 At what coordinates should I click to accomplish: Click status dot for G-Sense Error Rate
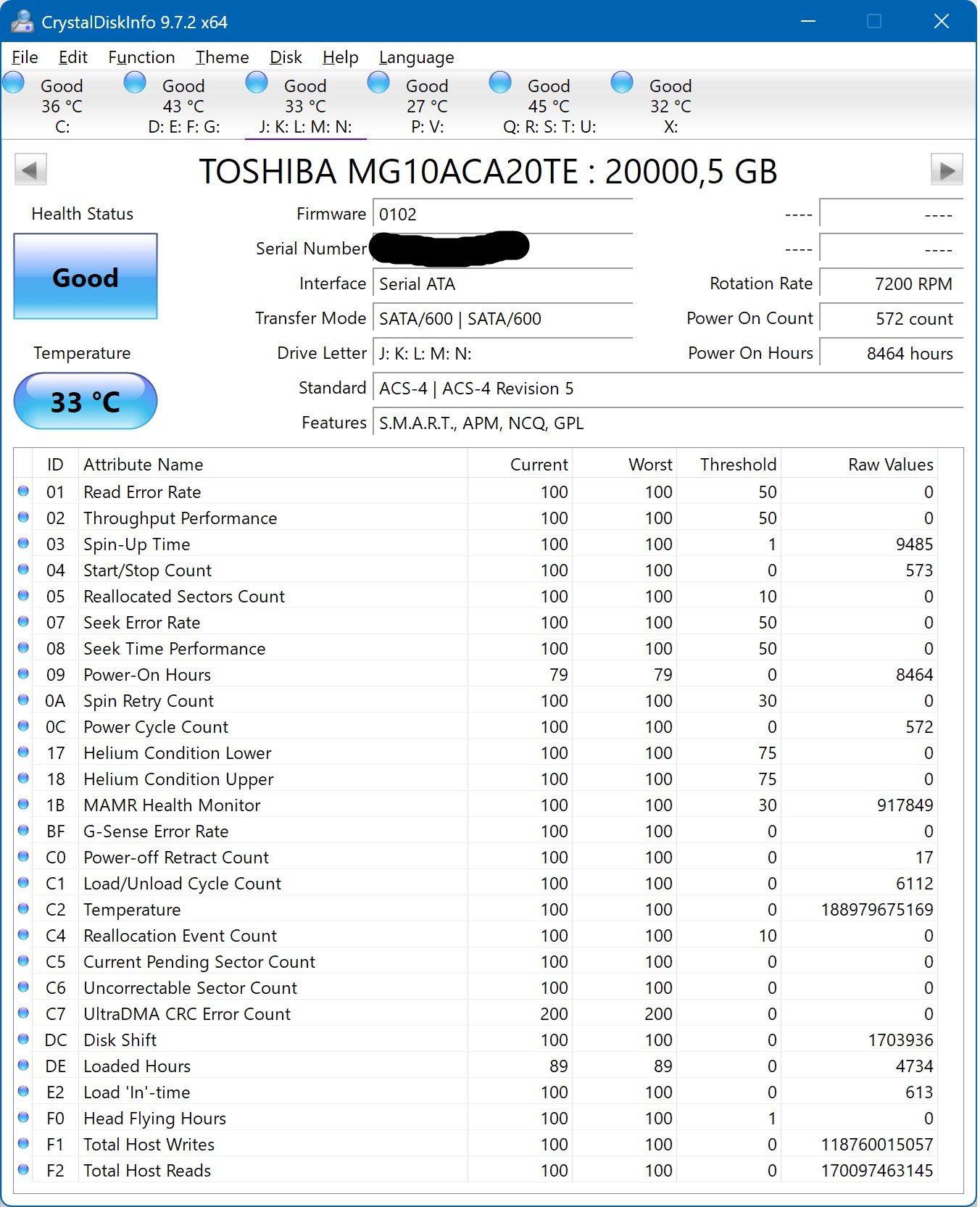(23, 831)
